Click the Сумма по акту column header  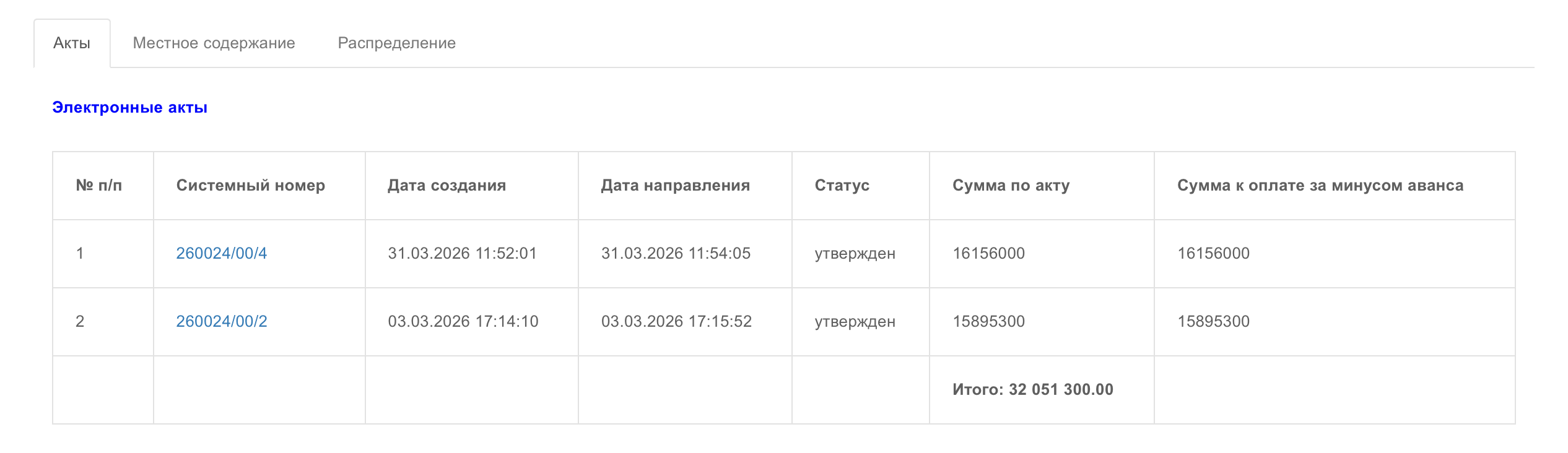point(1011,186)
